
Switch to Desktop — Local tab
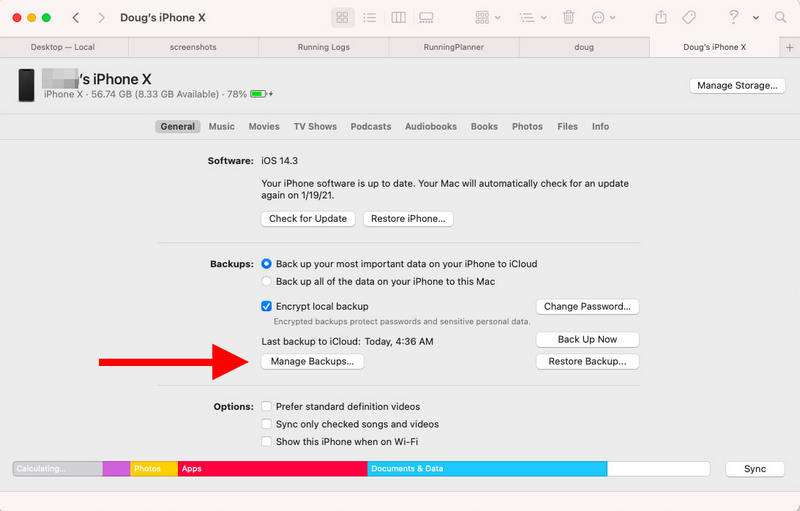[x=63, y=47]
